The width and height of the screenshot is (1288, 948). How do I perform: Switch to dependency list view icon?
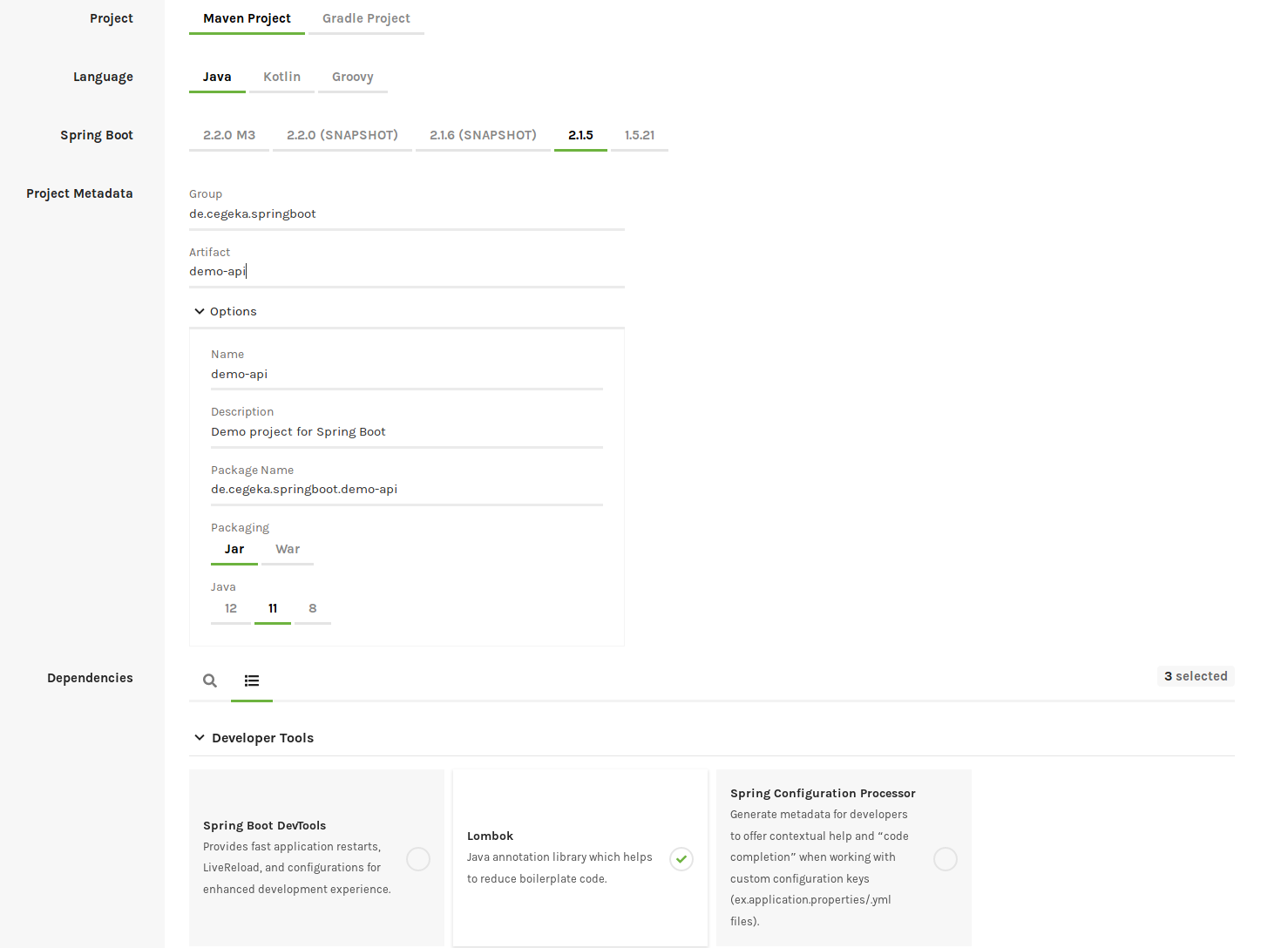click(252, 681)
